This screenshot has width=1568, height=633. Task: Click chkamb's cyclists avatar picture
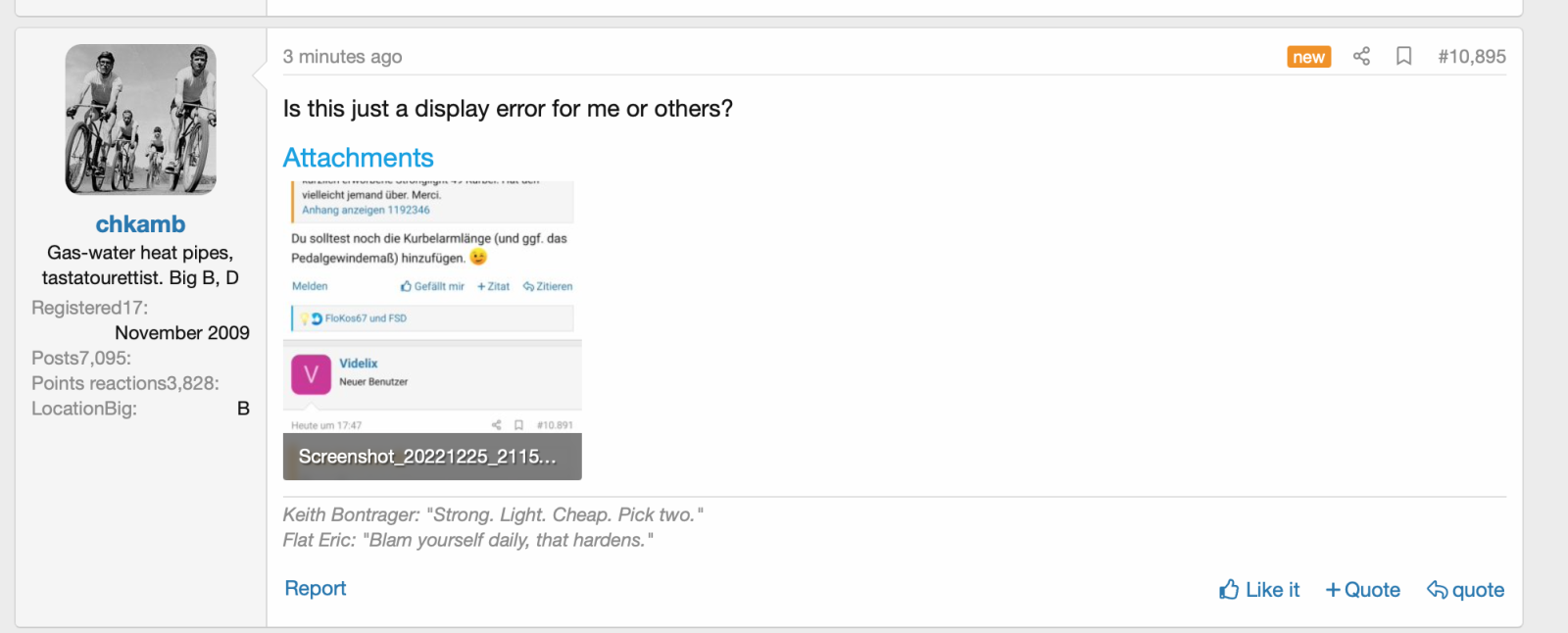[140, 119]
